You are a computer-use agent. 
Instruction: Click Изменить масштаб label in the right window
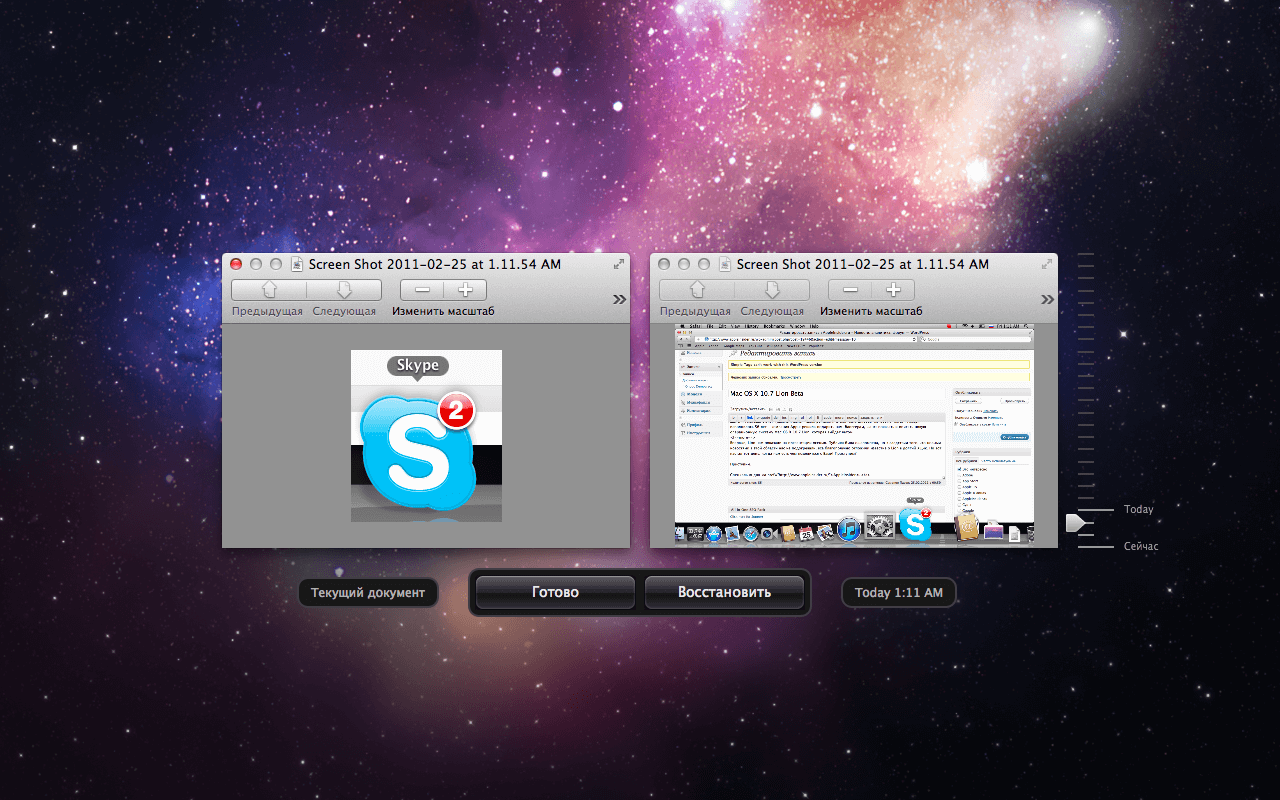click(871, 311)
